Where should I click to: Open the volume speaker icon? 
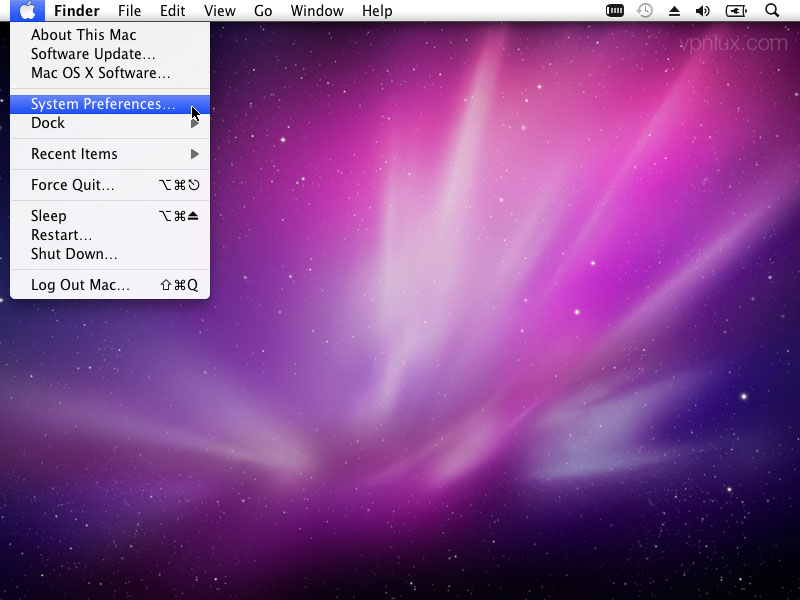coord(703,11)
